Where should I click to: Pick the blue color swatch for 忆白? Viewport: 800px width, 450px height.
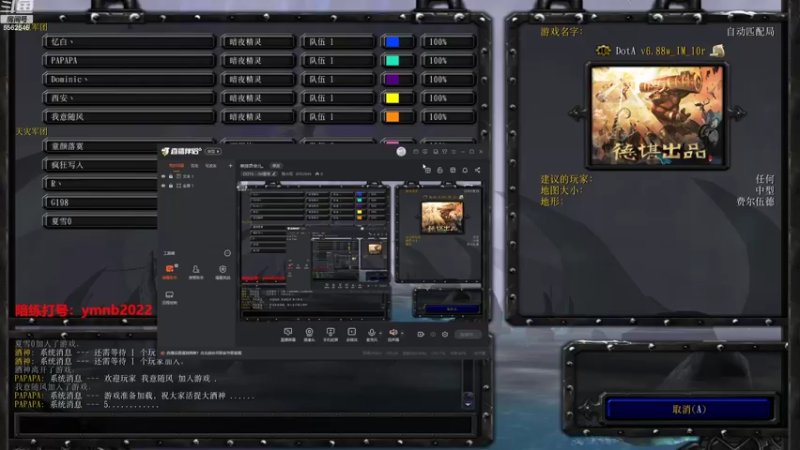click(x=392, y=42)
